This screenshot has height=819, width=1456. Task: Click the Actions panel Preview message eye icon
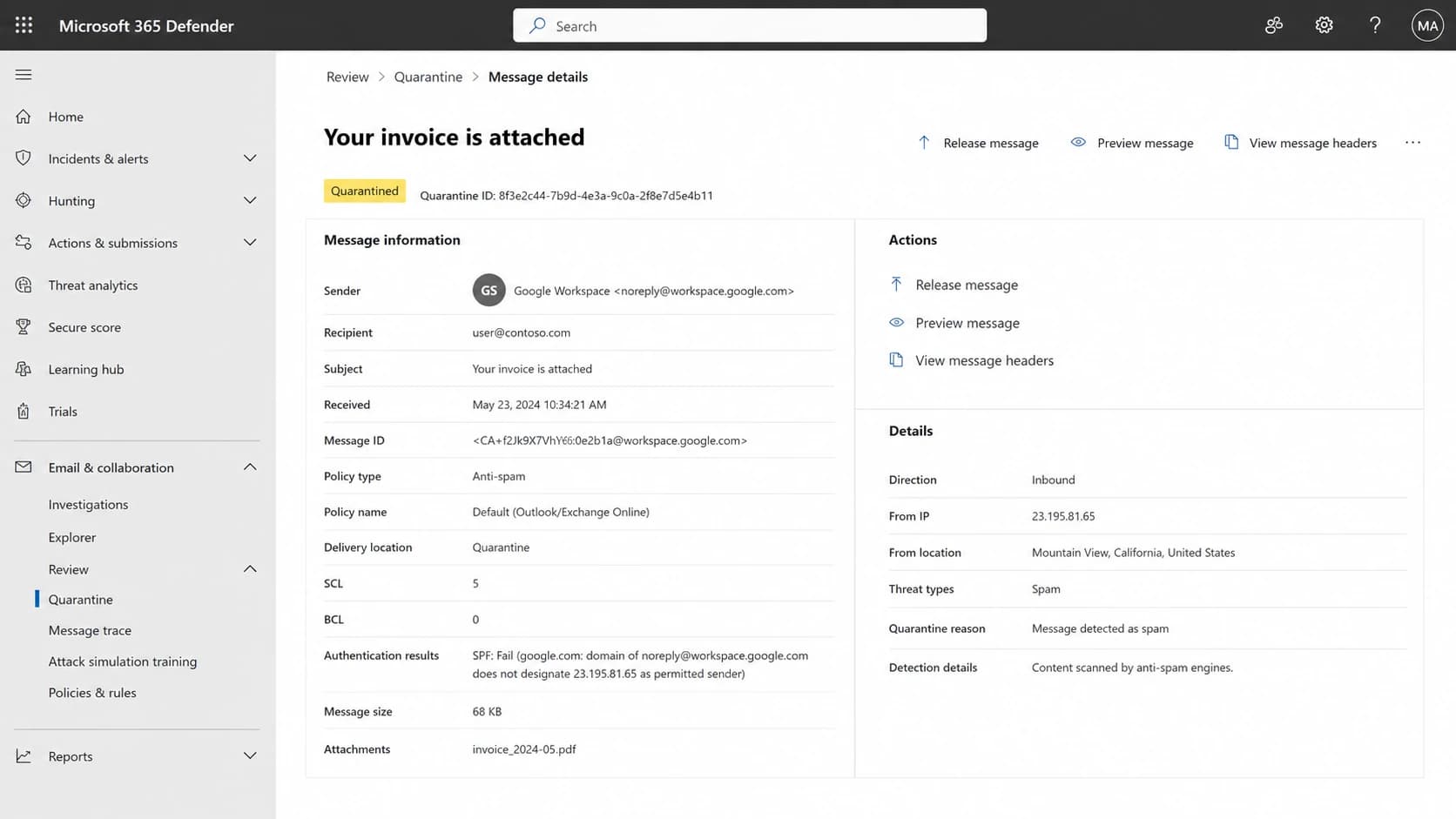tap(896, 322)
